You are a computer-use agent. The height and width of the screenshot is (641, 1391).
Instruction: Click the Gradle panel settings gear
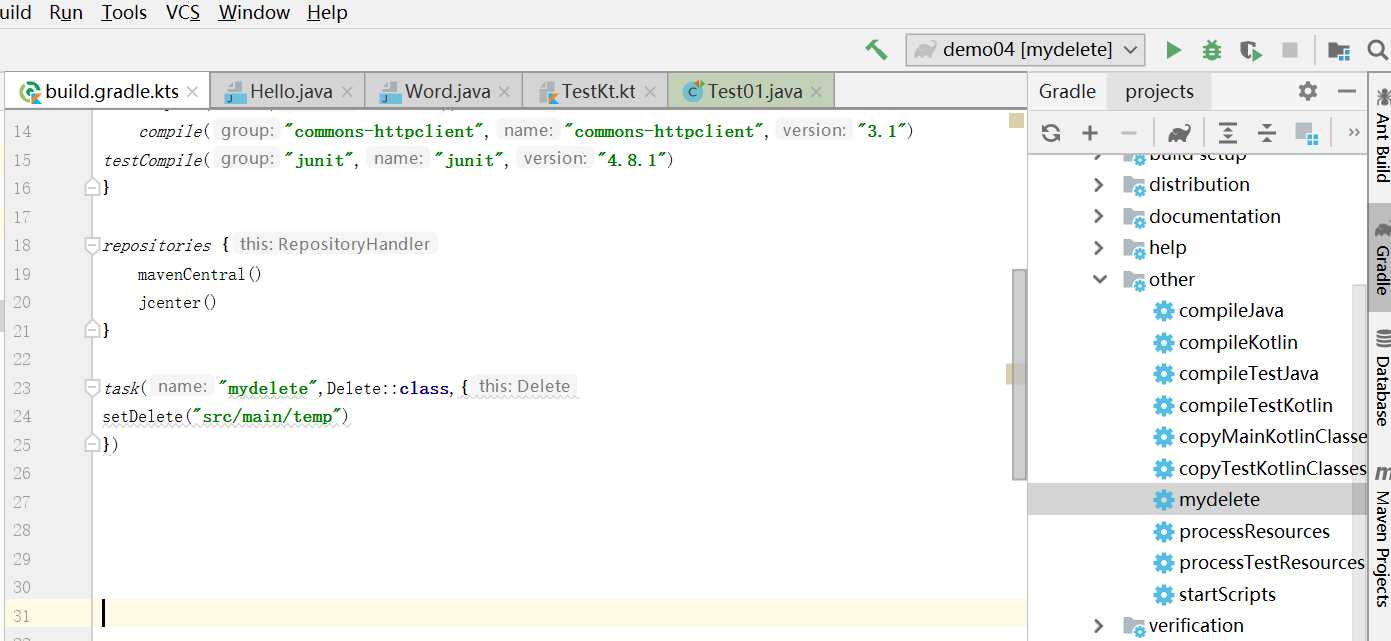click(1308, 91)
